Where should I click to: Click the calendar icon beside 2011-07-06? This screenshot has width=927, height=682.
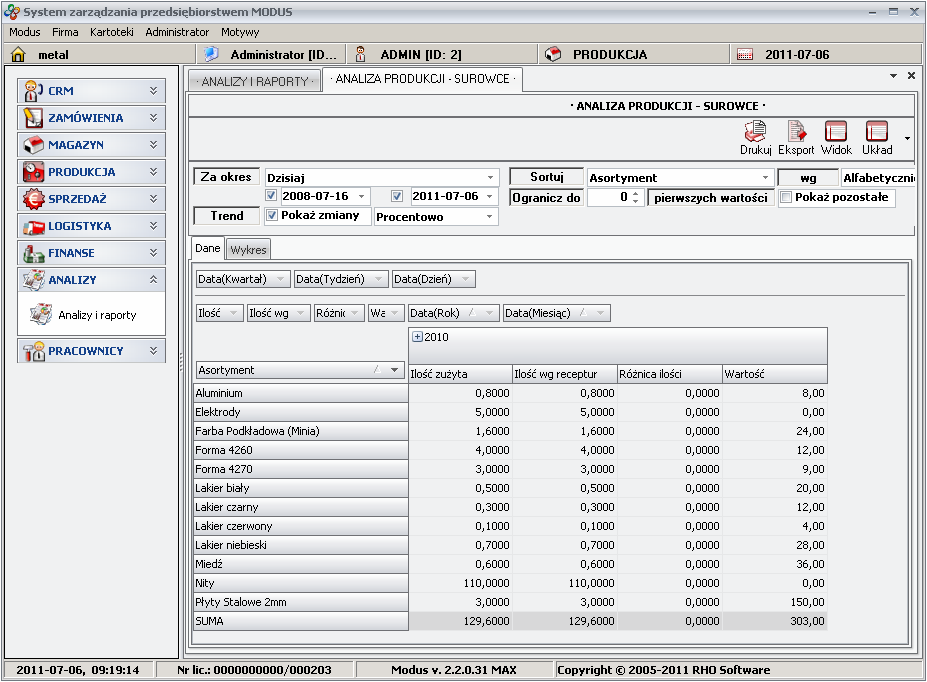(x=744, y=55)
